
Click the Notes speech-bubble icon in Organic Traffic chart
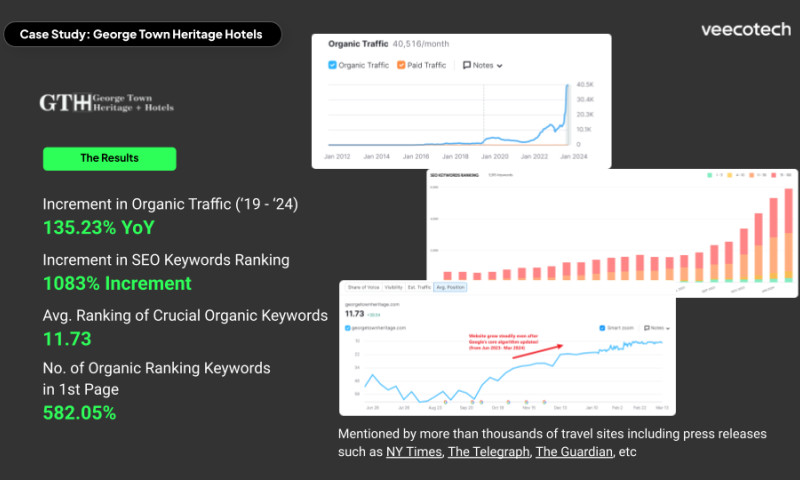tap(468, 65)
